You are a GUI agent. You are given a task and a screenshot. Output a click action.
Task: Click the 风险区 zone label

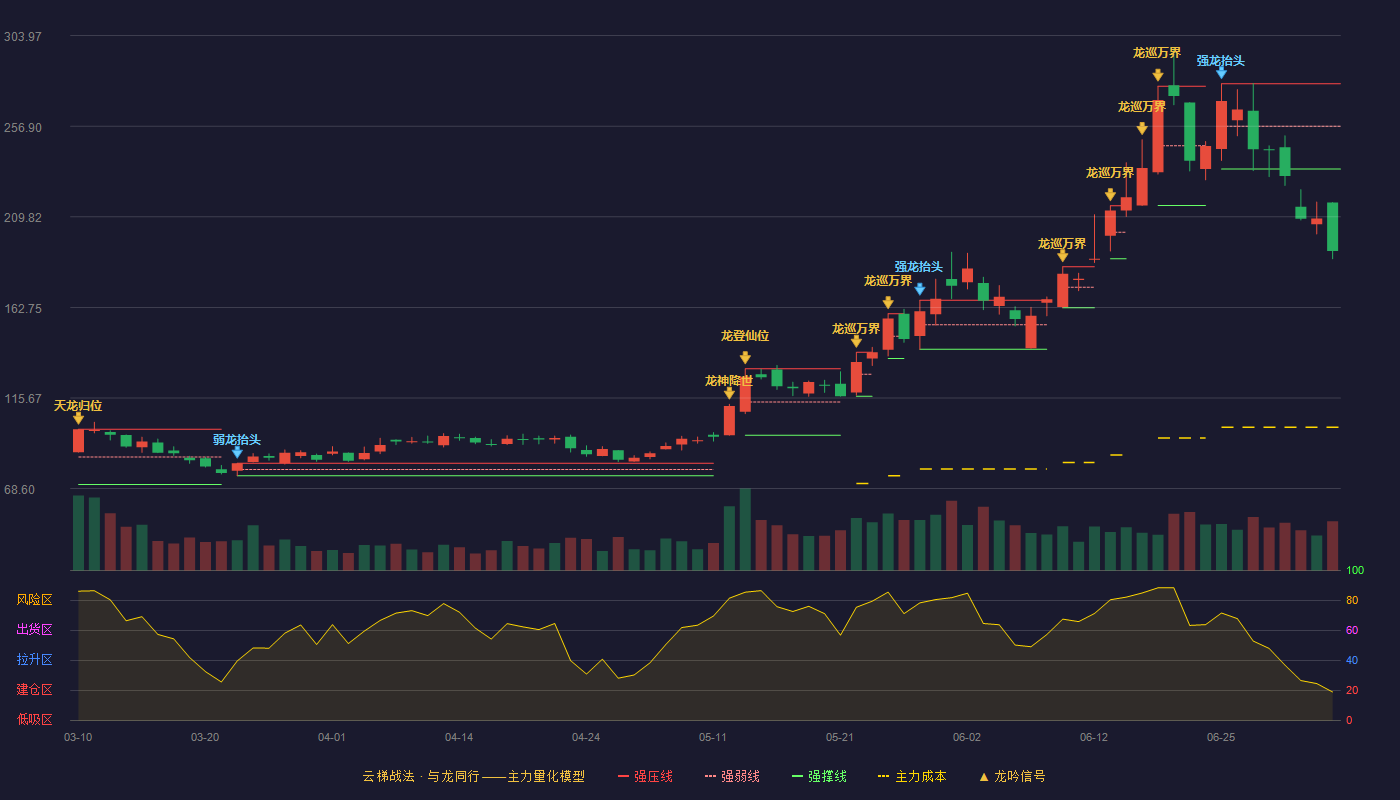[34, 600]
